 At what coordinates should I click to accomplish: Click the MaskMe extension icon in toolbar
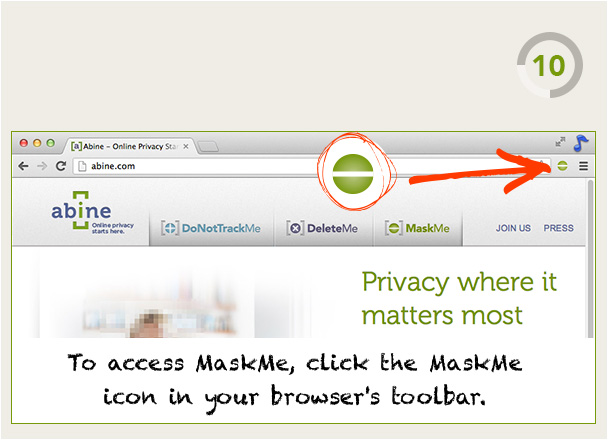tap(562, 166)
